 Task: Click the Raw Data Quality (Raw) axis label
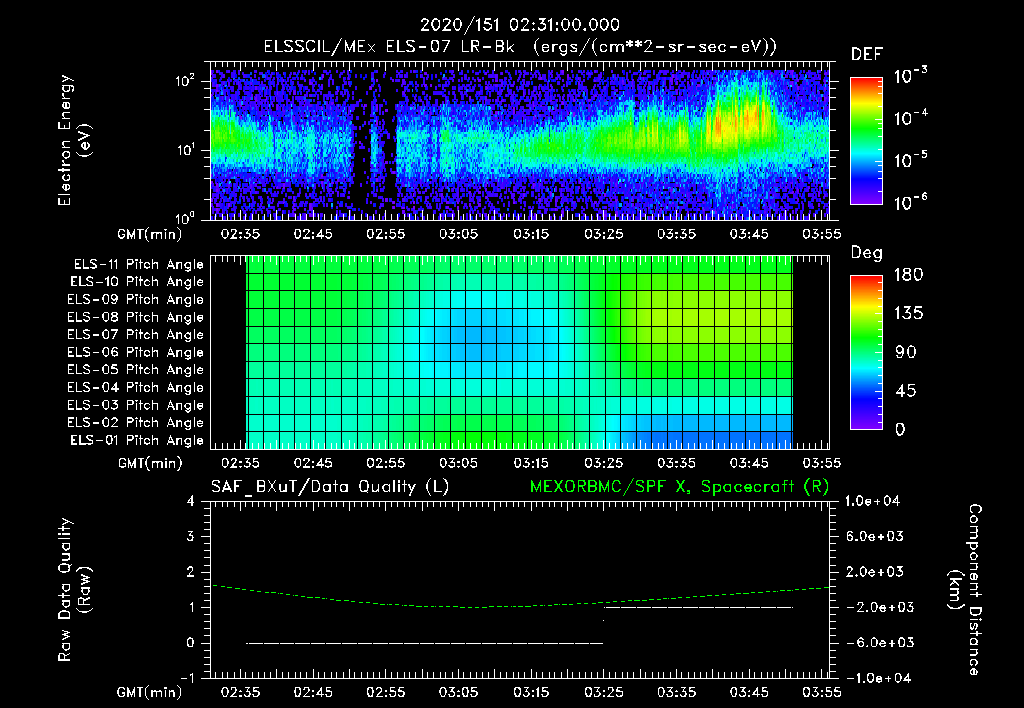click(x=74, y=590)
